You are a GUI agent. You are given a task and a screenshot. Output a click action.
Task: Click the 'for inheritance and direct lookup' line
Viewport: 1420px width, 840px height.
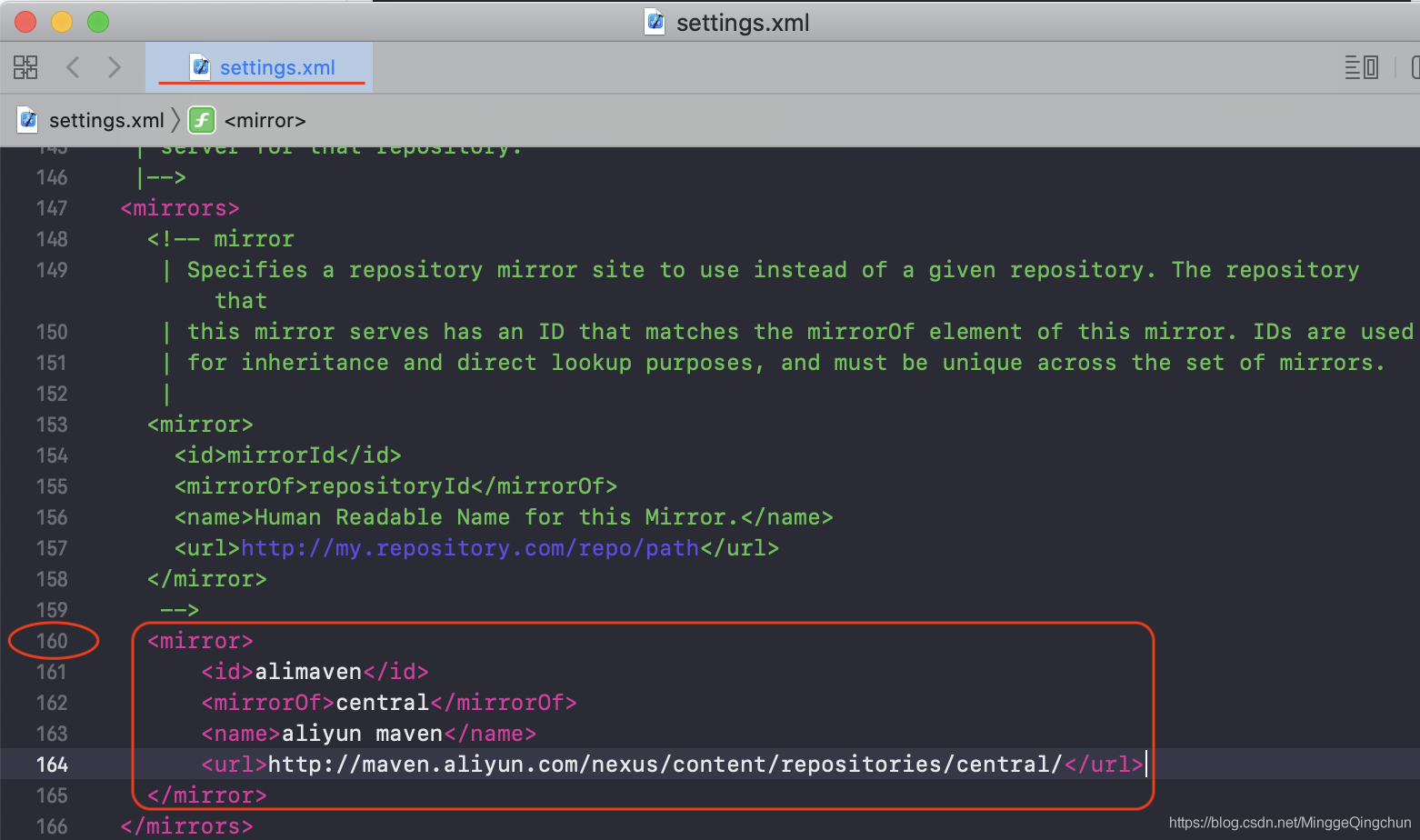774,363
